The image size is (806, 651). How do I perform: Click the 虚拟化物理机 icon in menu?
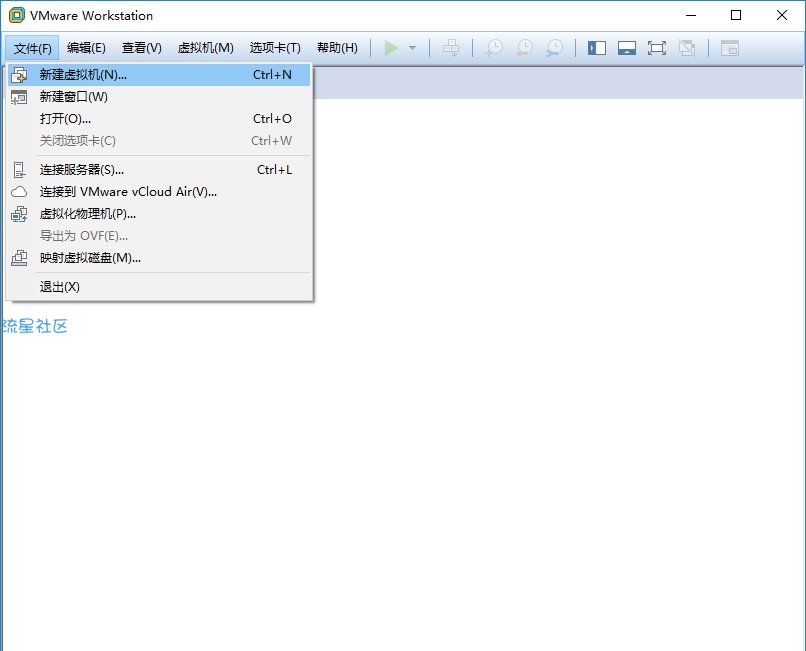coord(19,214)
